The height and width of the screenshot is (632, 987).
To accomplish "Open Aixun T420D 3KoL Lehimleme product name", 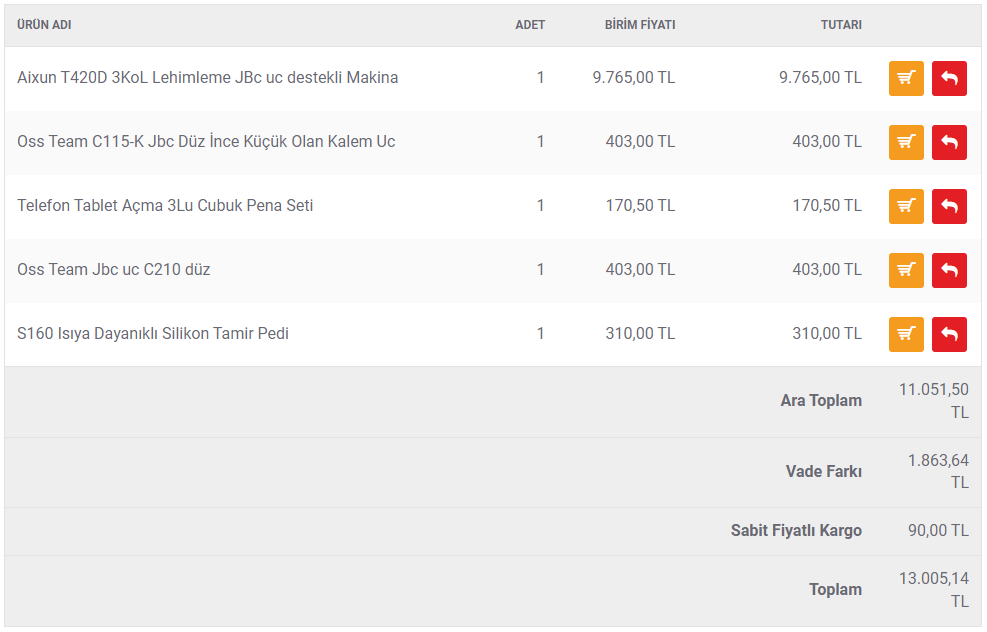I will 208,77.
